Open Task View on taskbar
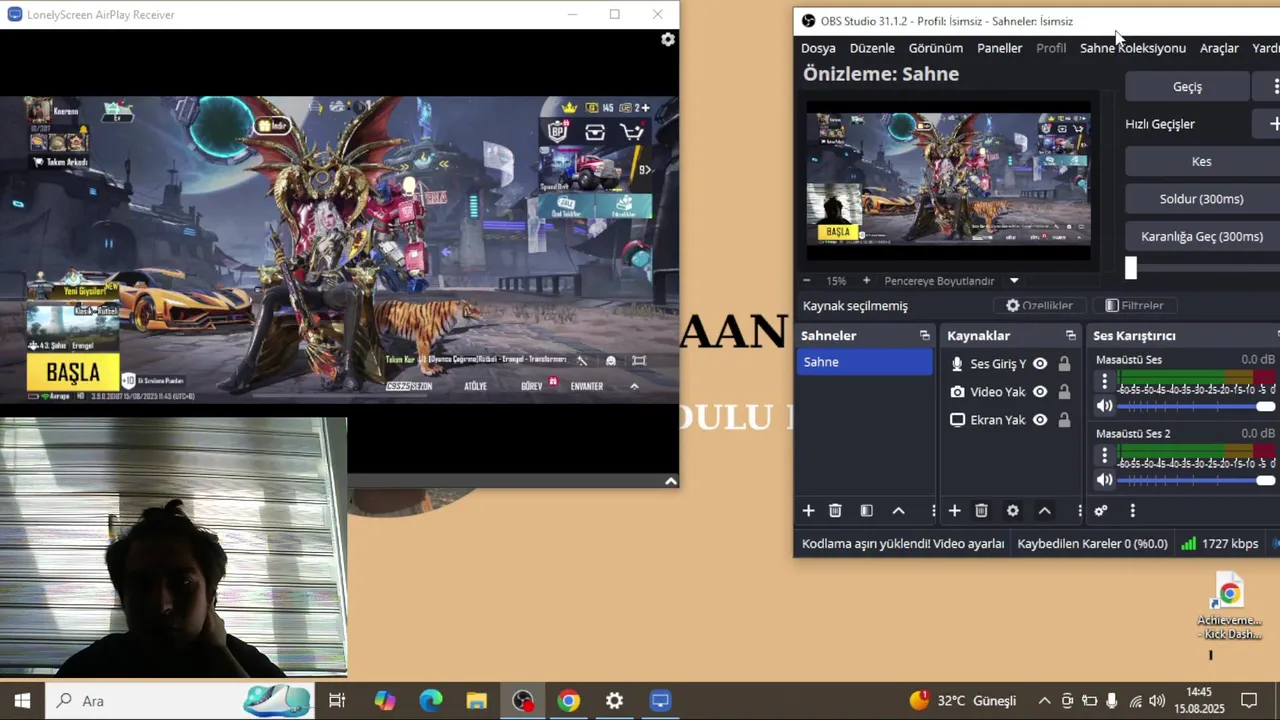Screen dimensions: 1280x720 [x=337, y=701]
